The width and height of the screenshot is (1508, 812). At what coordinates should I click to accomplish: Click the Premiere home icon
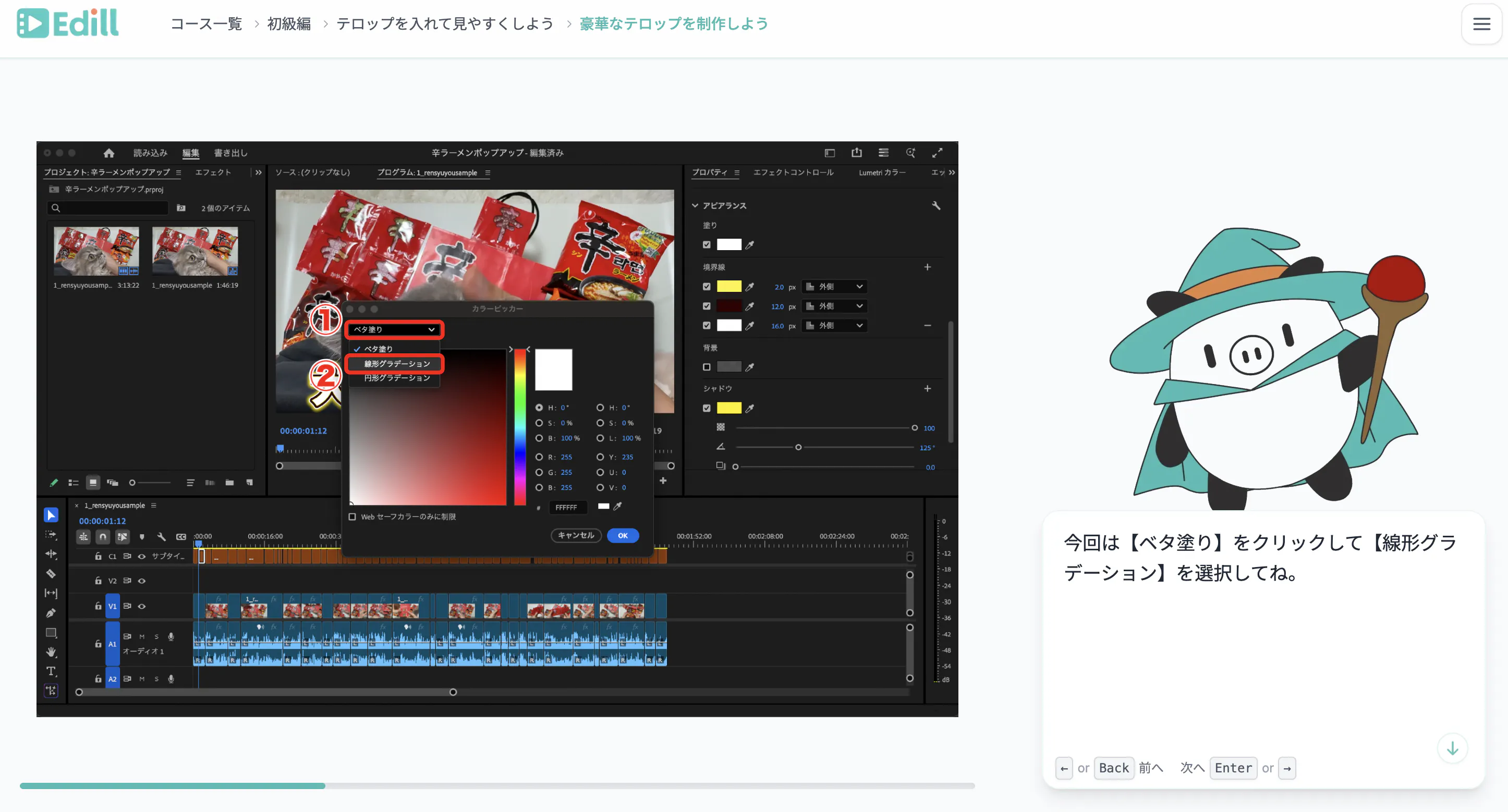(108, 153)
